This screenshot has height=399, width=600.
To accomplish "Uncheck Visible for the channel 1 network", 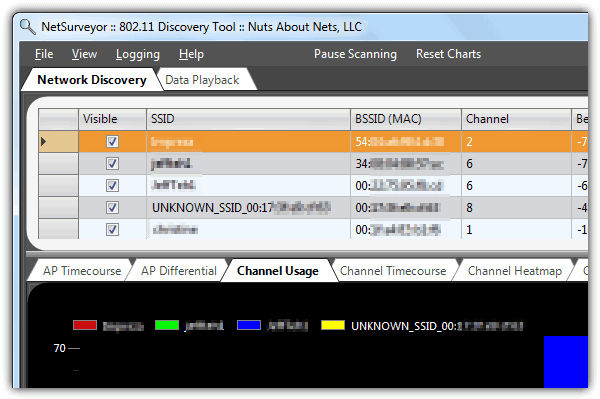I will 112,230.
